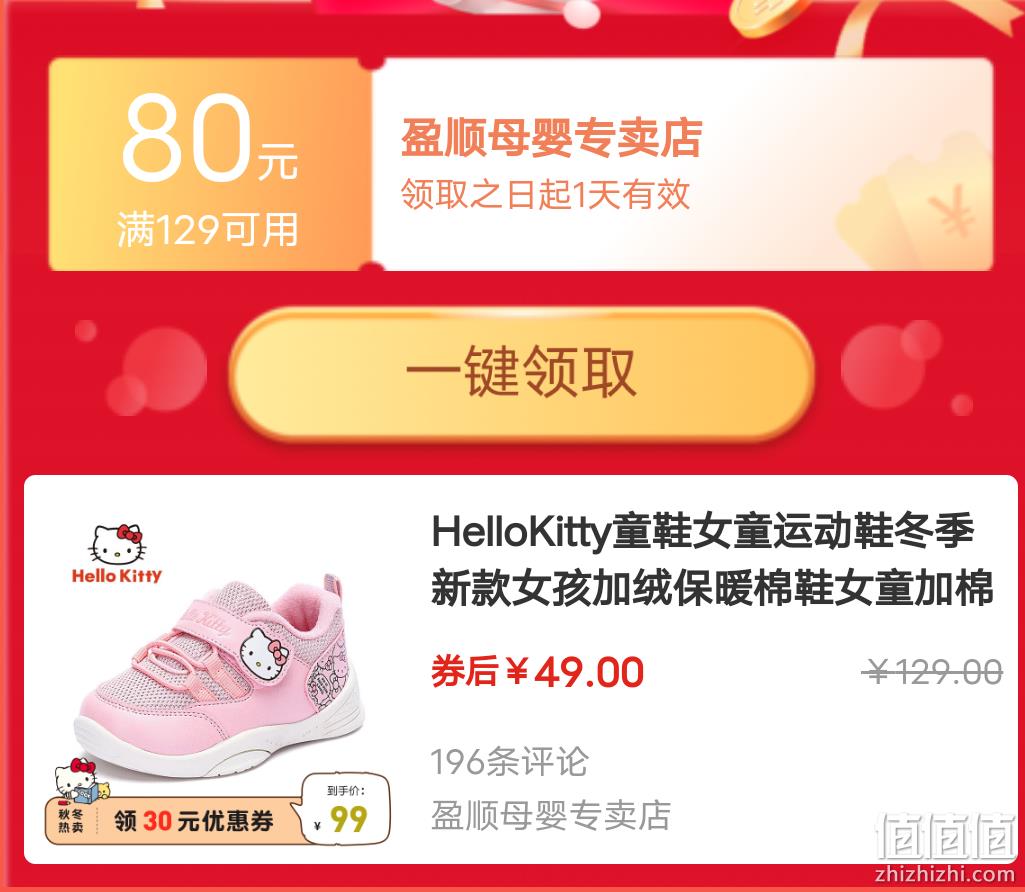This screenshot has width=1025, height=892.
Task: Click the Hello Kitty brand logo
Action: coord(116,553)
